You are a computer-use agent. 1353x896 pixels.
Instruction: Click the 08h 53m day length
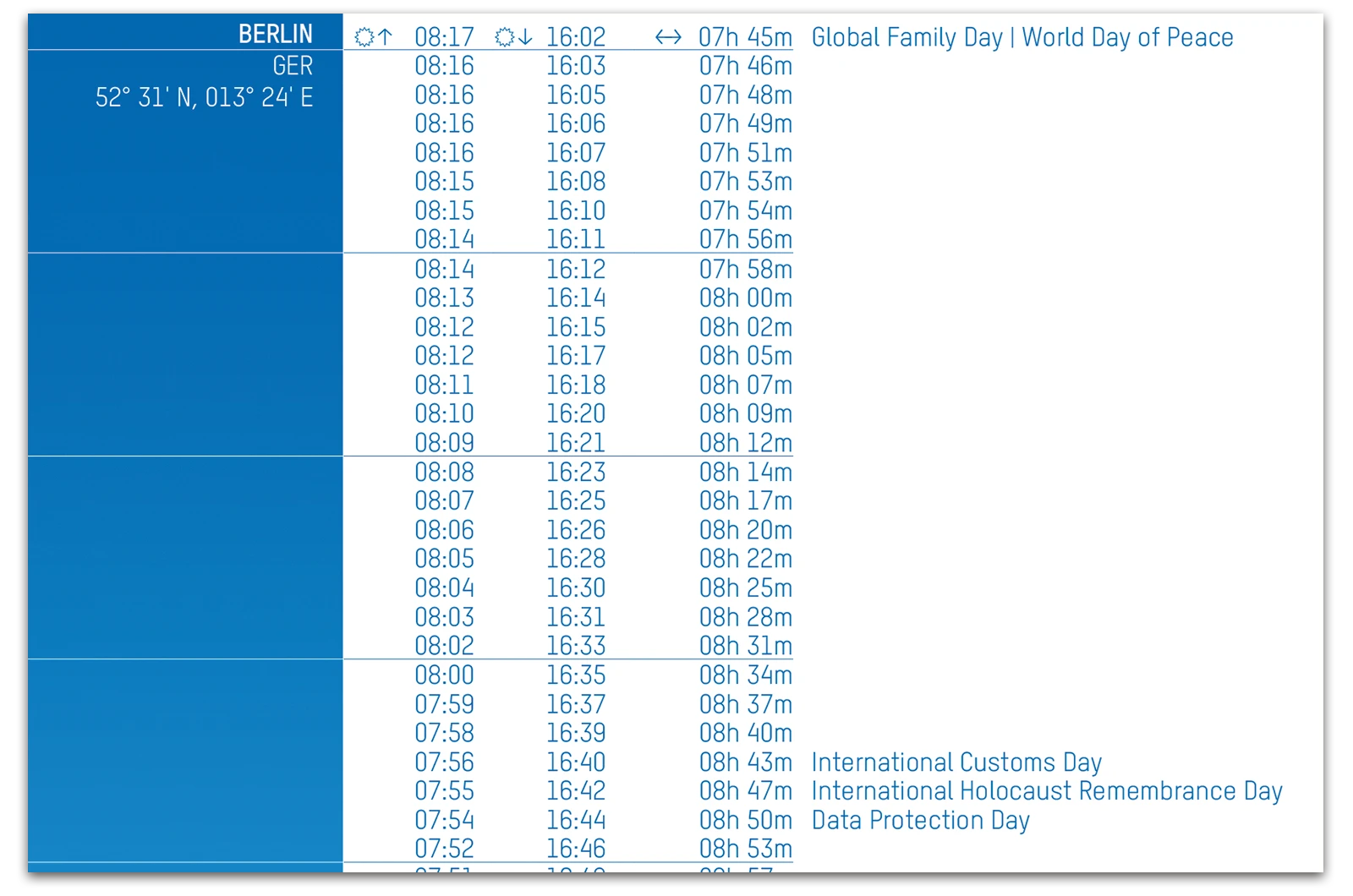coord(745,849)
